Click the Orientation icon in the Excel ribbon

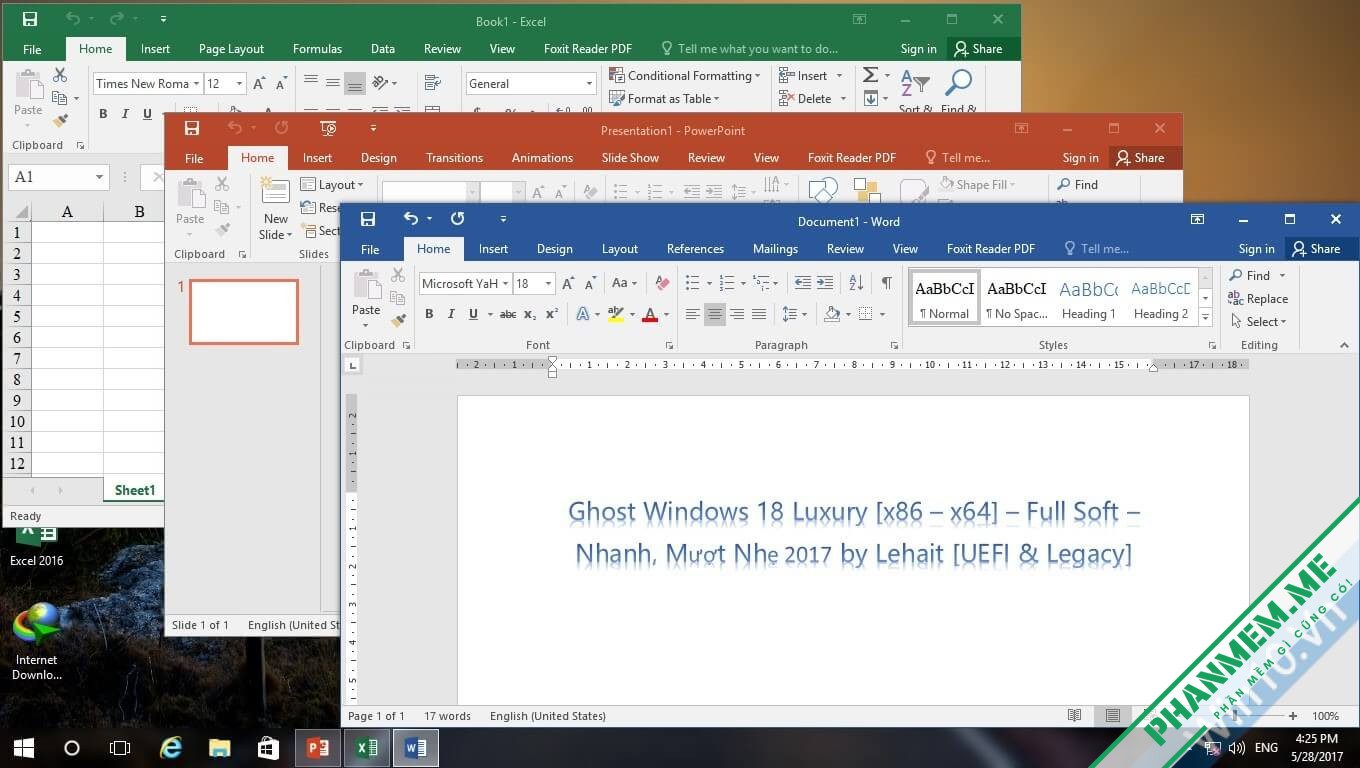[381, 83]
